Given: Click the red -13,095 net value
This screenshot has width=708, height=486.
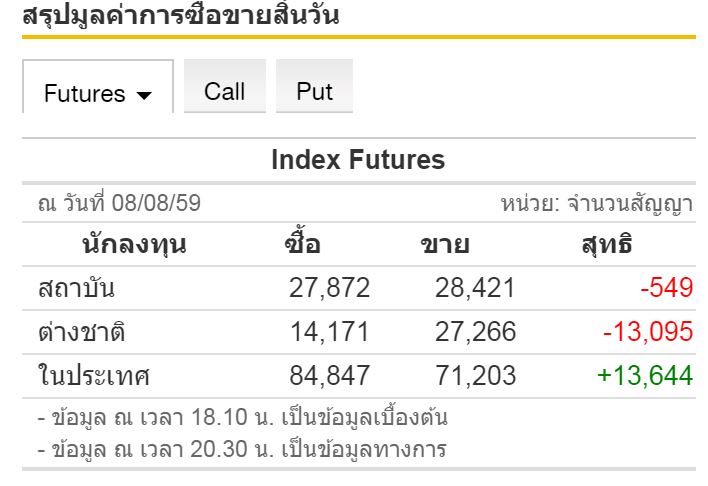Looking at the screenshot, I should [x=647, y=332].
